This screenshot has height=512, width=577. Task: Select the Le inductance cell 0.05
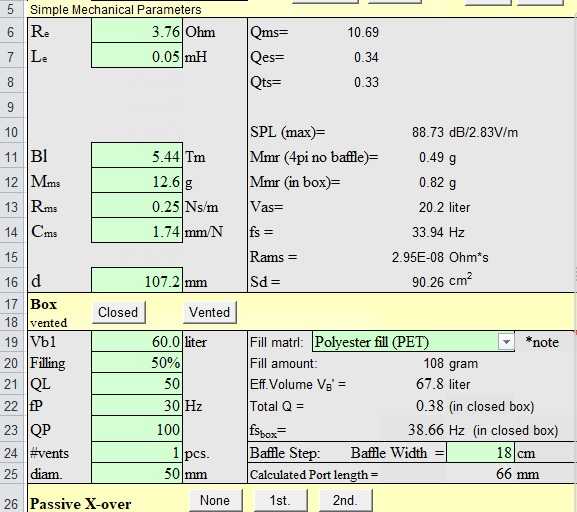(137, 56)
